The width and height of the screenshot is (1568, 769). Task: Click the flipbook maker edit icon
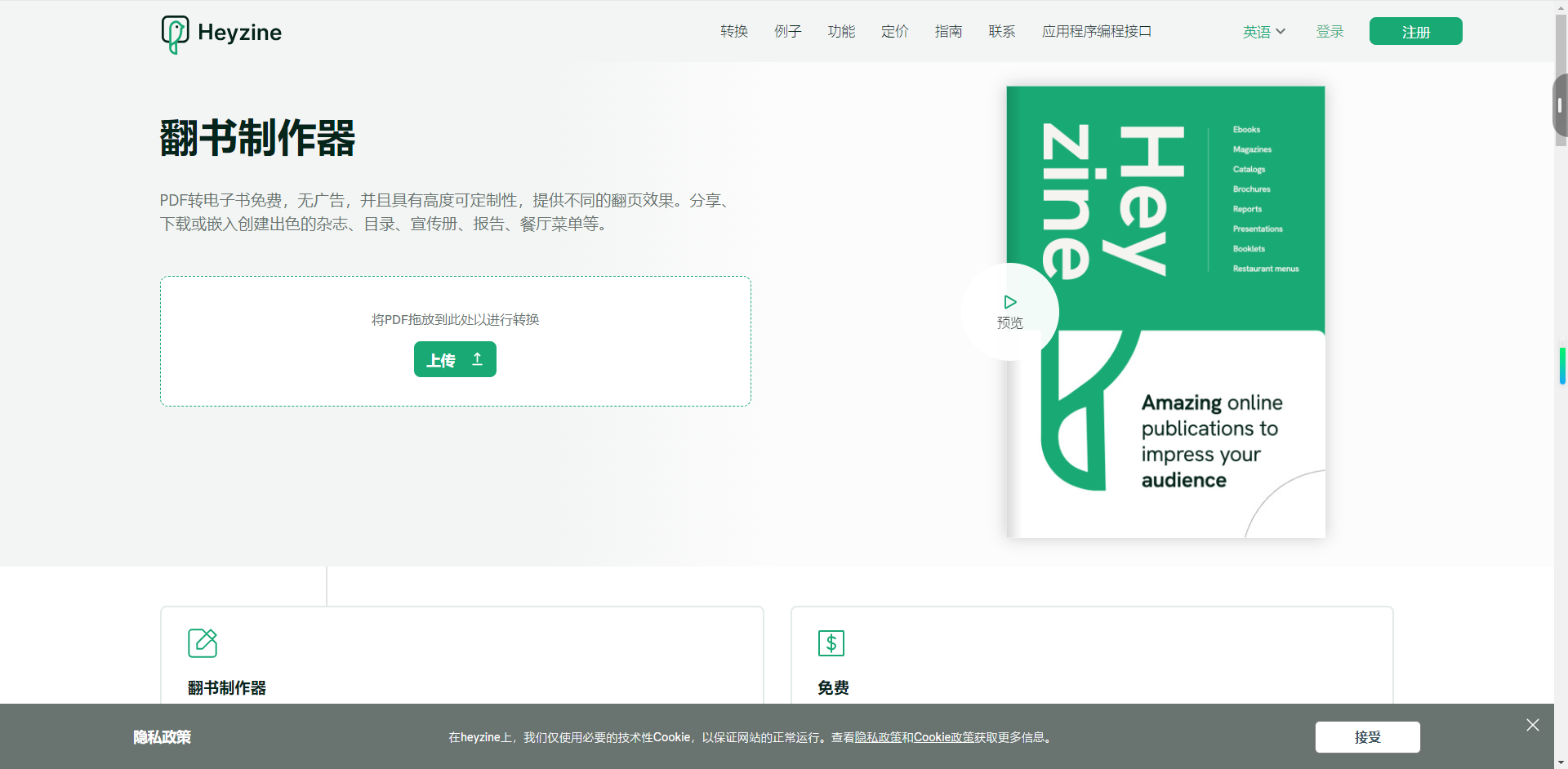(203, 643)
